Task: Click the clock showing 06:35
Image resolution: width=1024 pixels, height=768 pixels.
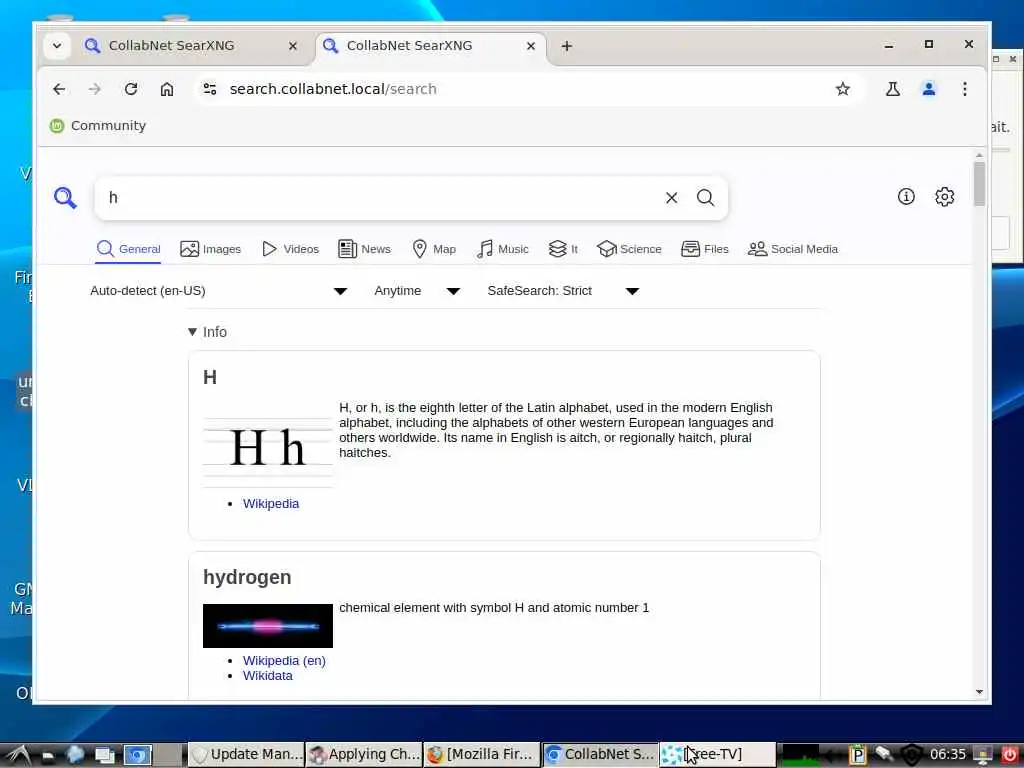Action: pyautogui.click(x=947, y=754)
